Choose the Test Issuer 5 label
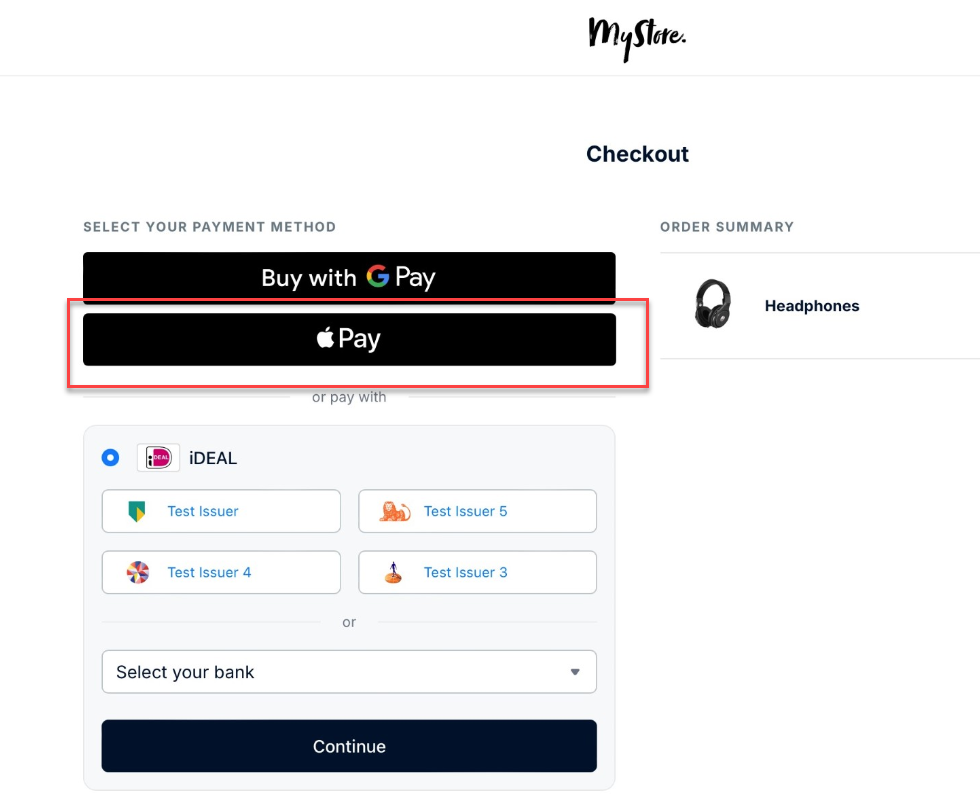Image resolution: width=980 pixels, height=795 pixels. tap(465, 511)
